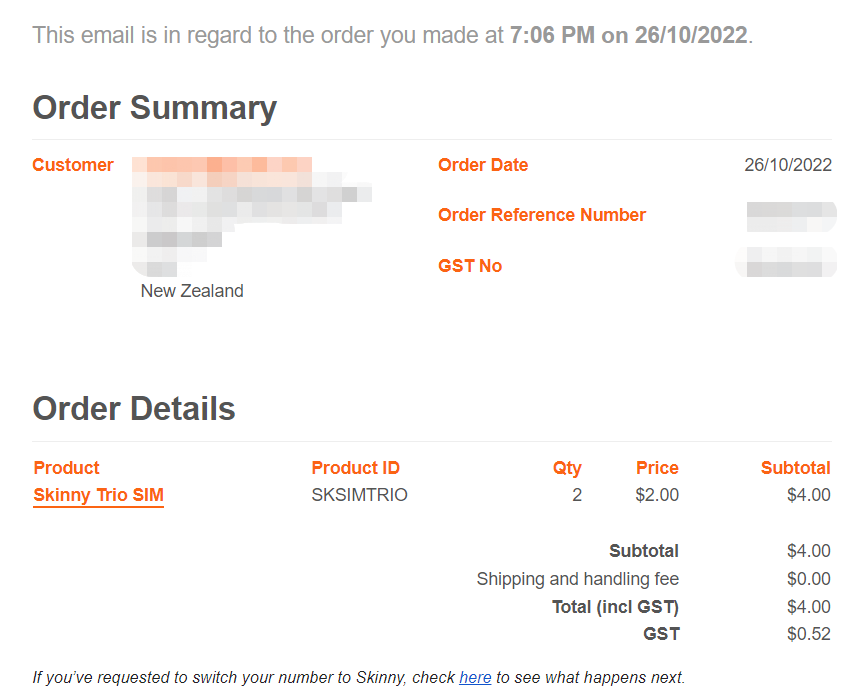This screenshot has height=698, width=863.
Task: Click the Order Details heading
Action: tap(134, 408)
